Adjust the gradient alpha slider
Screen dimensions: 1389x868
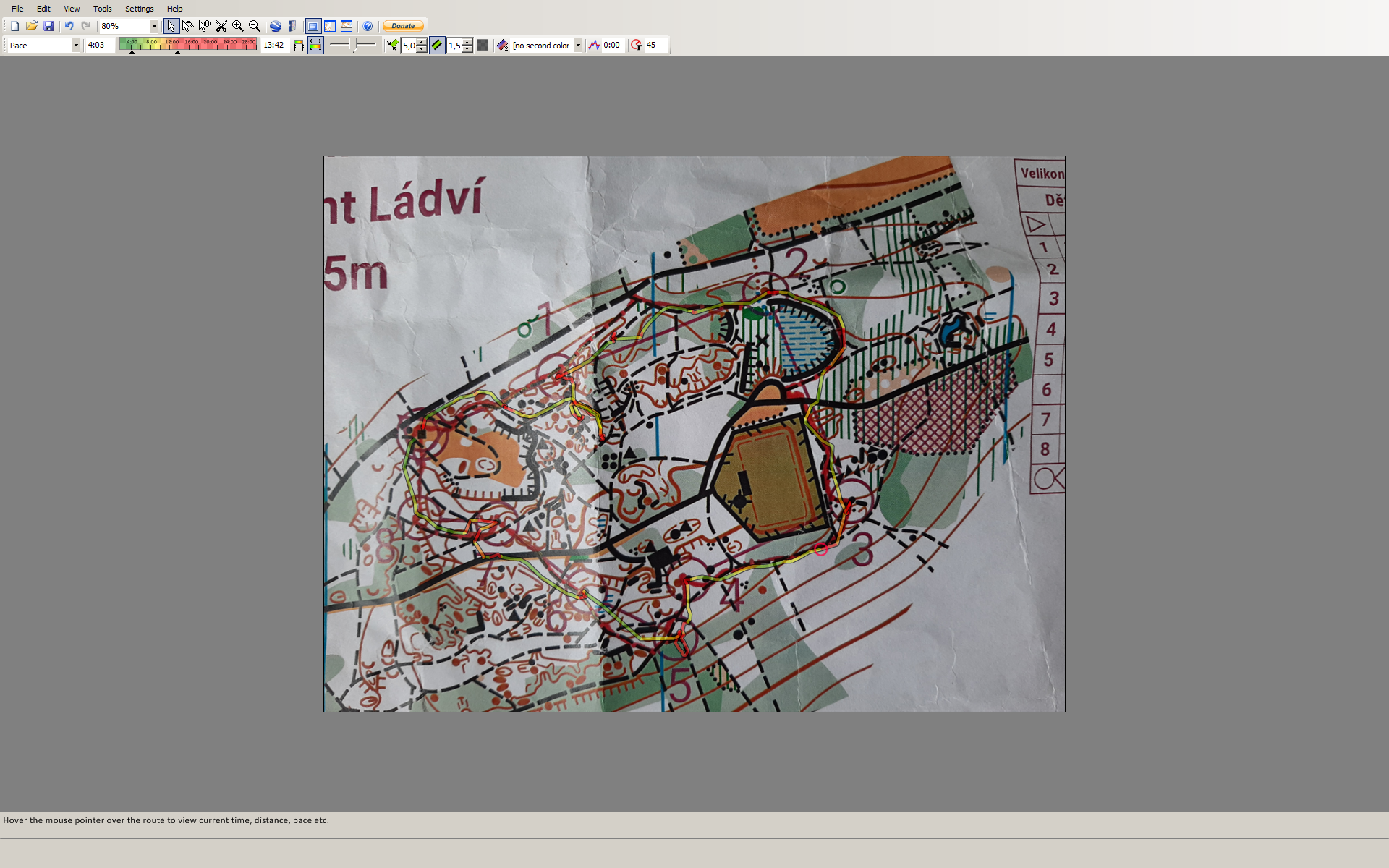353,45
